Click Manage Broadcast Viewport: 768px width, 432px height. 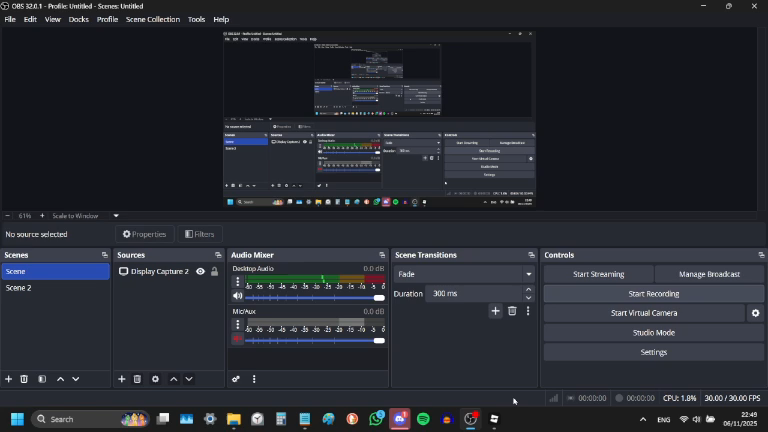[x=709, y=274]
